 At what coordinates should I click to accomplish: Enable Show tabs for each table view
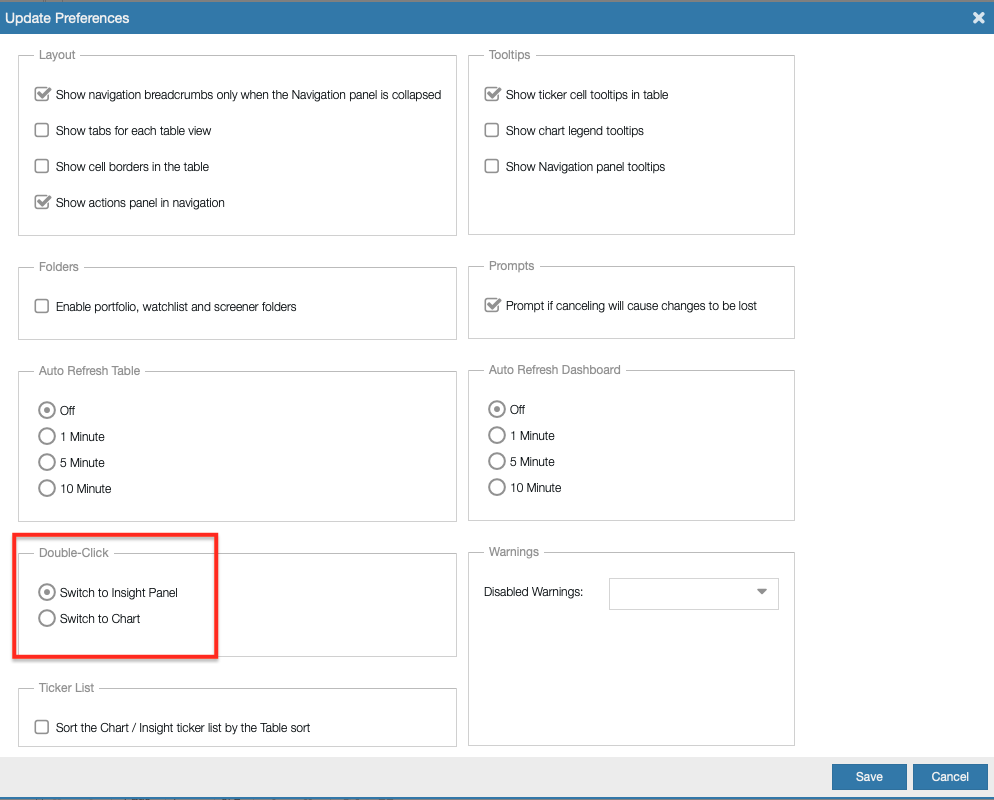[42, 131]
